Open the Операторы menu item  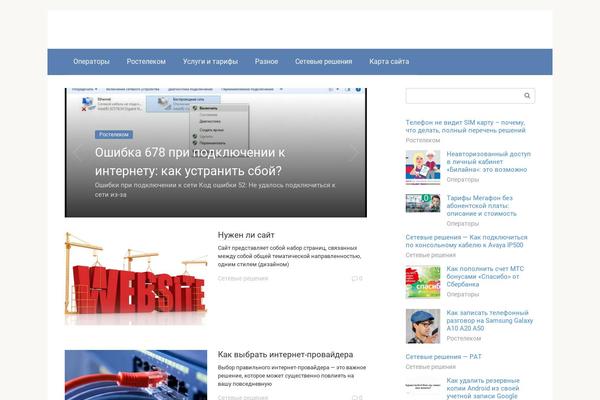point(91,61)
